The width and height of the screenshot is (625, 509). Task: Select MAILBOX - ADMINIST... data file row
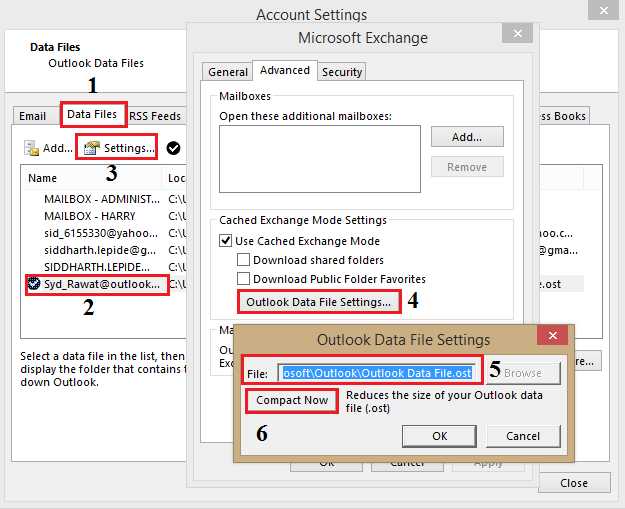(x=103, y=199)
